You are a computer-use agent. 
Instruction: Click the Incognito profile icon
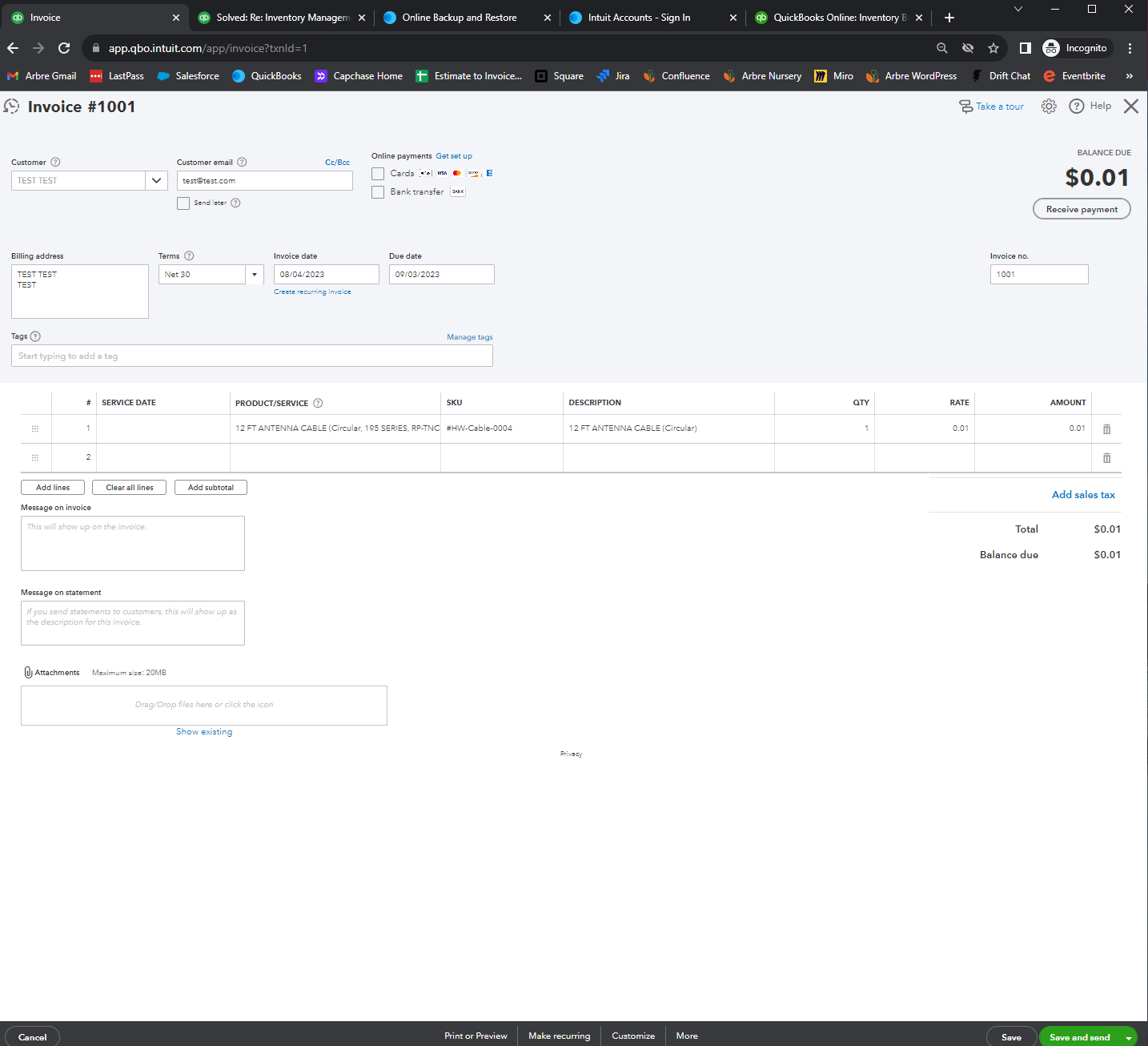[1051, 47]
